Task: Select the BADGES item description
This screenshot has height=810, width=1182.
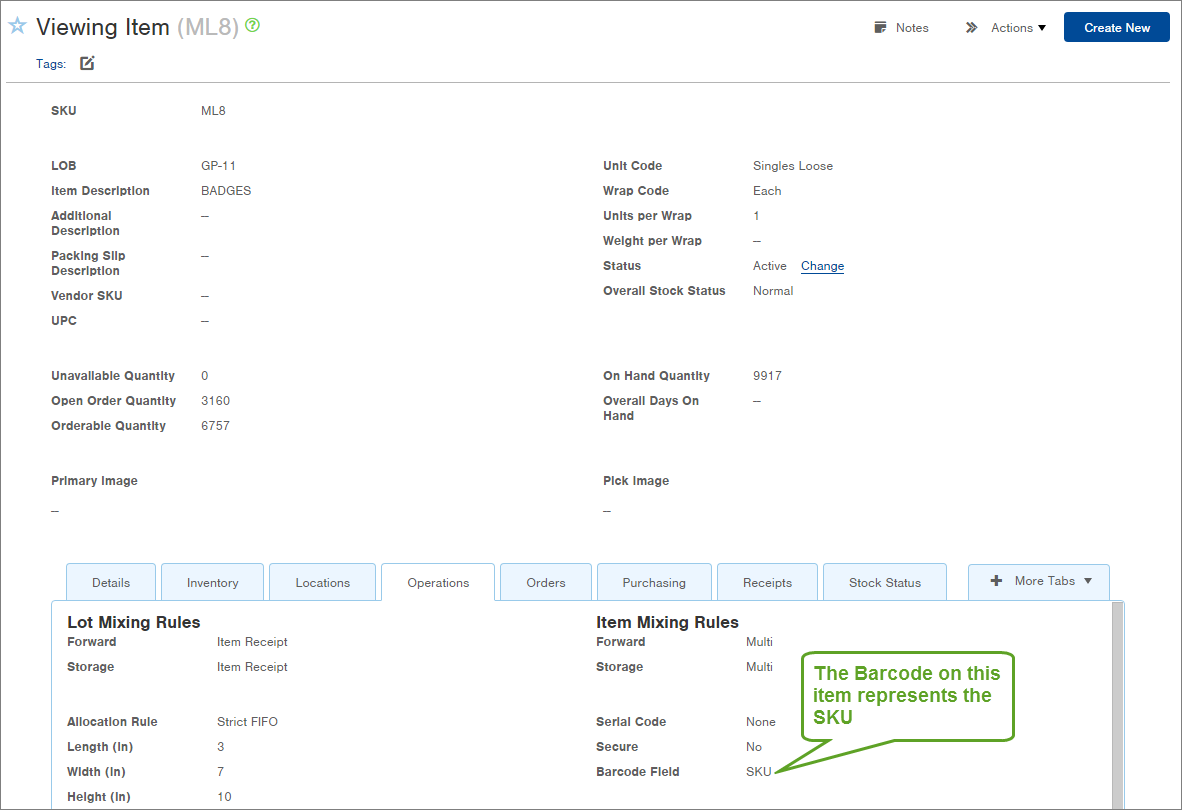Action: (x=226, y=191)
